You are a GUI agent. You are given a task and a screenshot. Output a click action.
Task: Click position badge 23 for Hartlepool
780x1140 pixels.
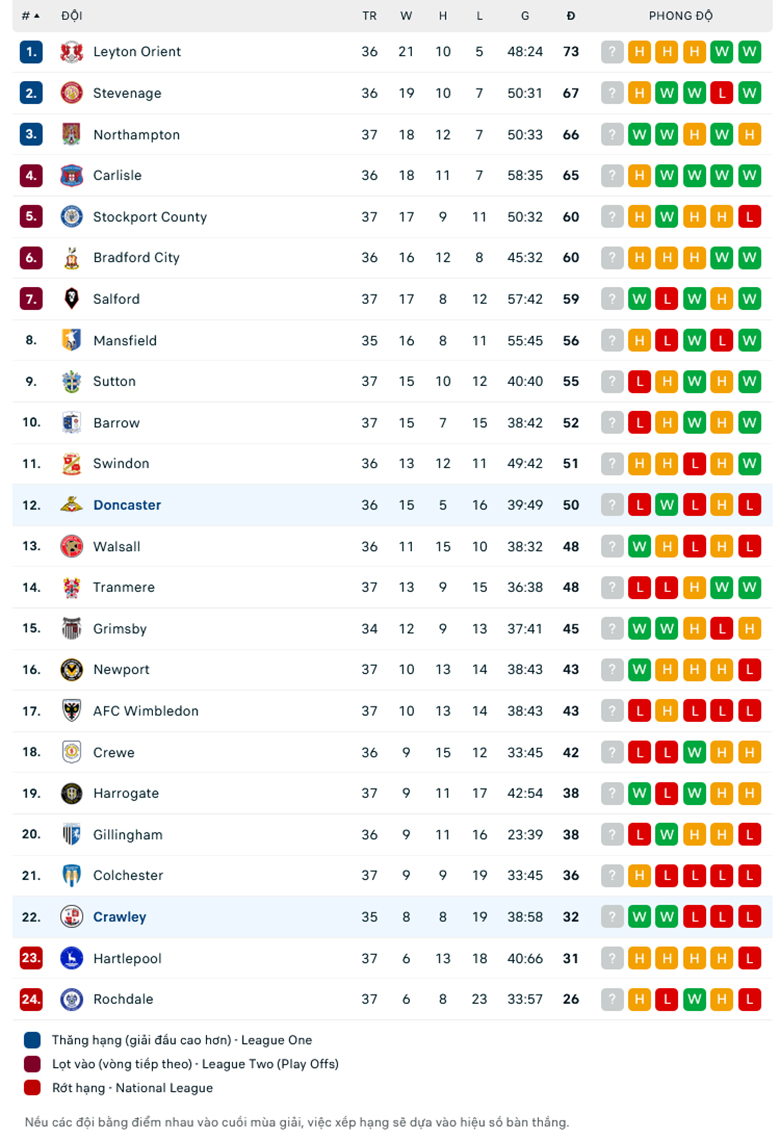pos(31,958)
